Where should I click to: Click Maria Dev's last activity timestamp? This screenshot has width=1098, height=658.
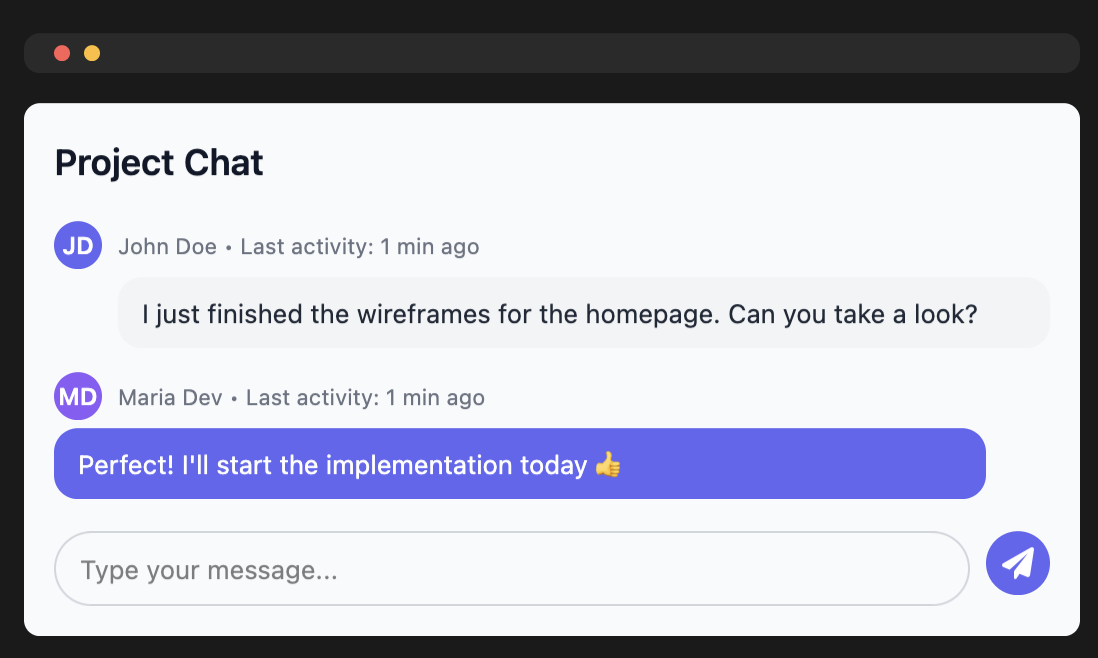pos(366,398)
